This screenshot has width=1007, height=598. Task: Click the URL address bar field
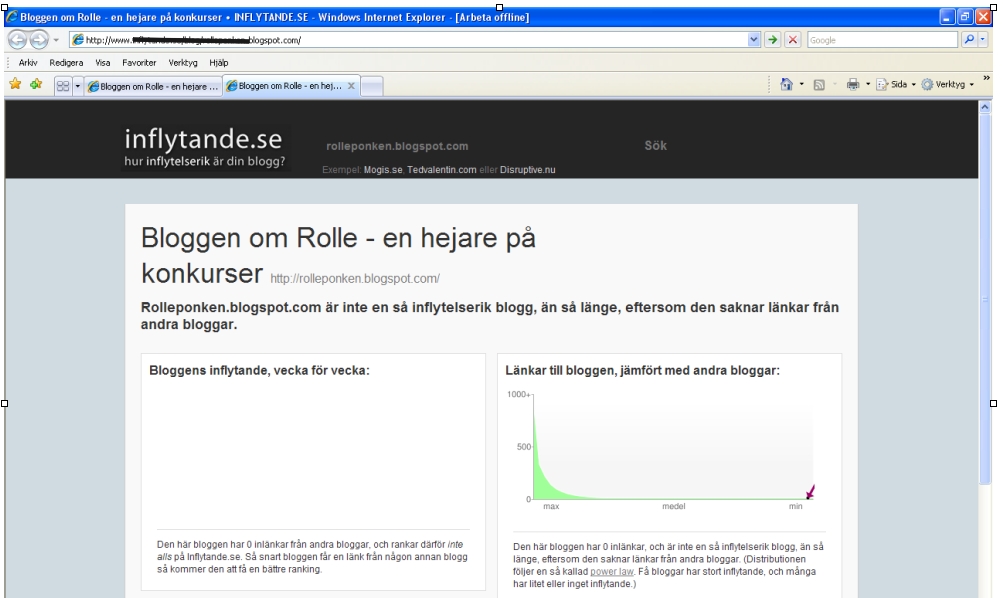(416, 40)
